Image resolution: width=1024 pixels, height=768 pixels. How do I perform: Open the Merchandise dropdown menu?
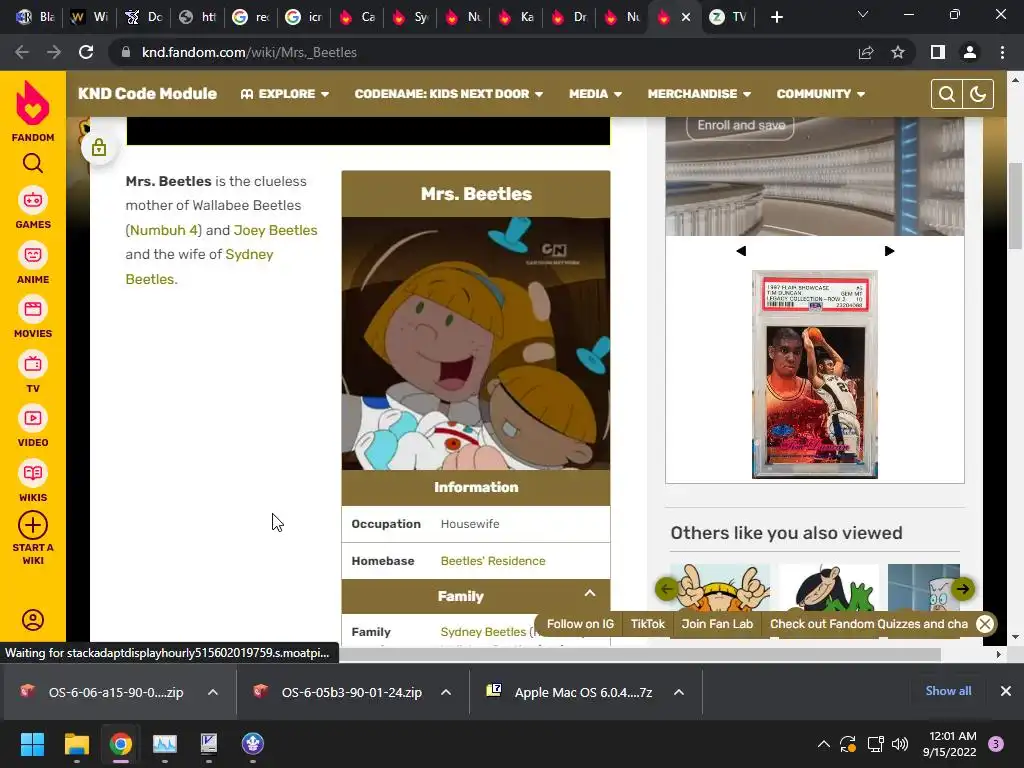(699, 94)
